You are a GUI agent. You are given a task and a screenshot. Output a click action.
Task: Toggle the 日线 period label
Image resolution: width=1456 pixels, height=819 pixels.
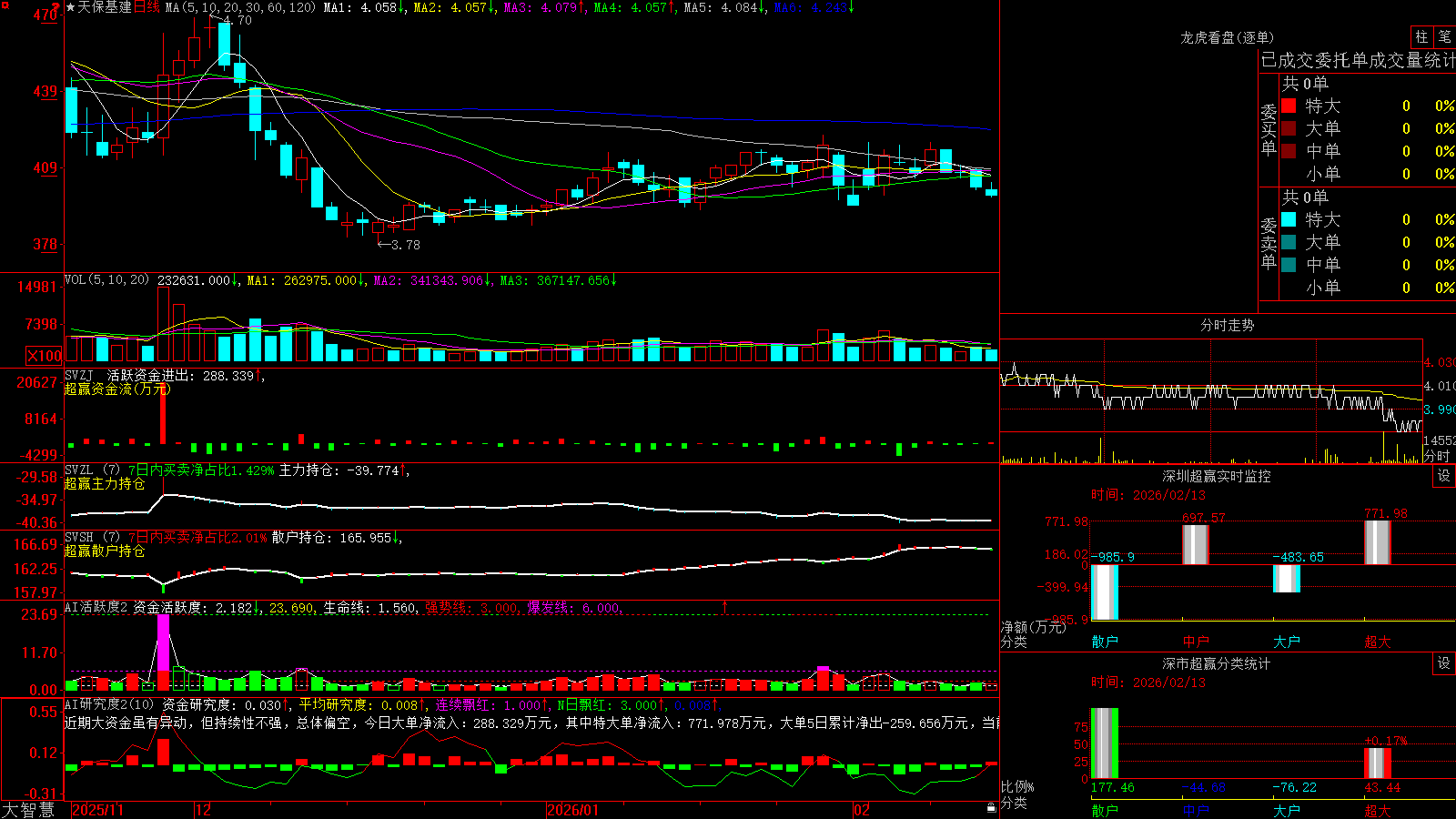coord(147,7)
